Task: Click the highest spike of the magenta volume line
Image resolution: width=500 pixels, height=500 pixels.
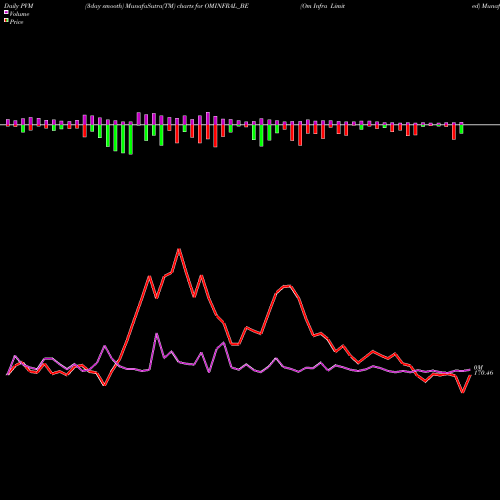Action: pyautogui.click(x=156, y=334)
